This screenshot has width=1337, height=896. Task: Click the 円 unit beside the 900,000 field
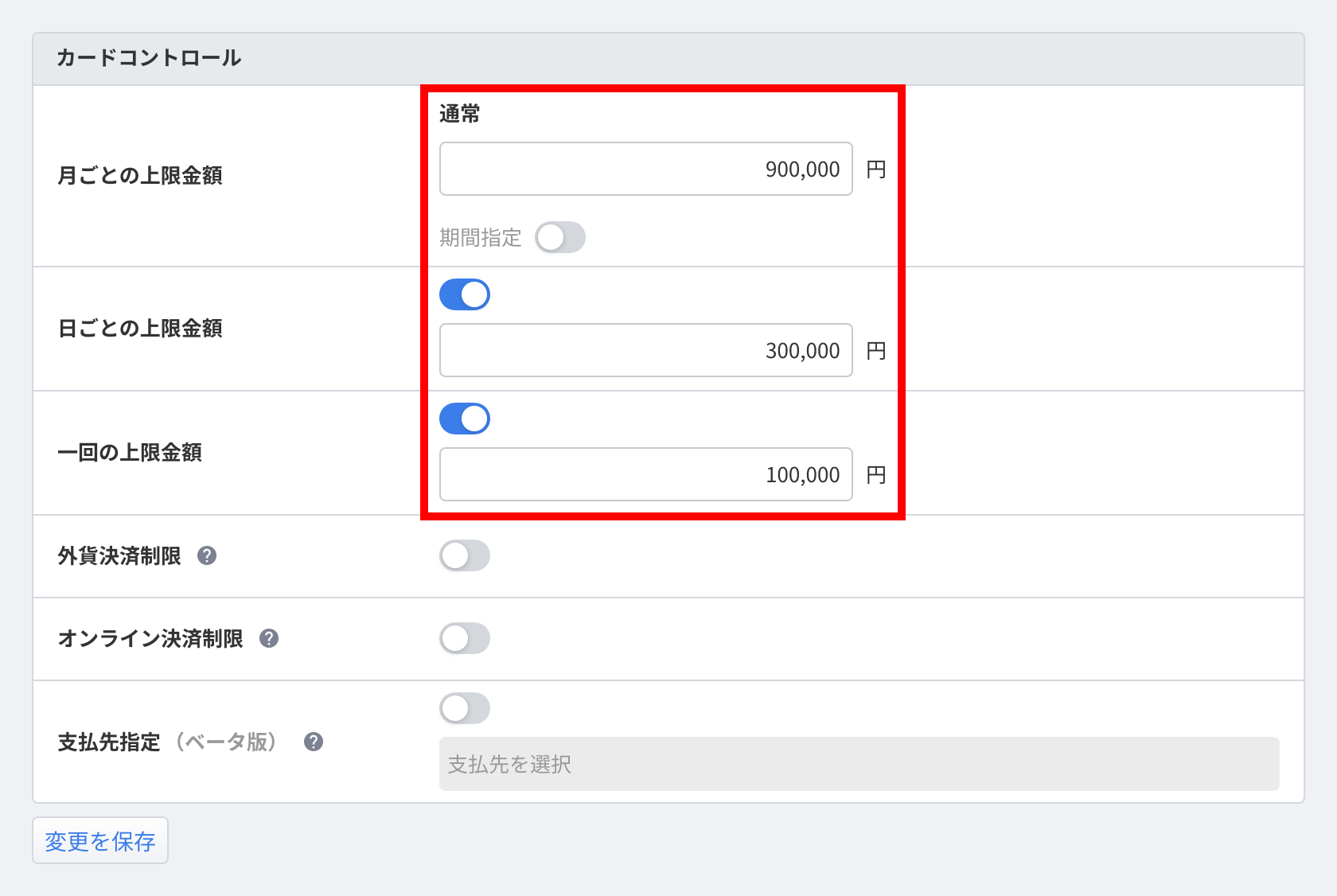click(875, 169)
